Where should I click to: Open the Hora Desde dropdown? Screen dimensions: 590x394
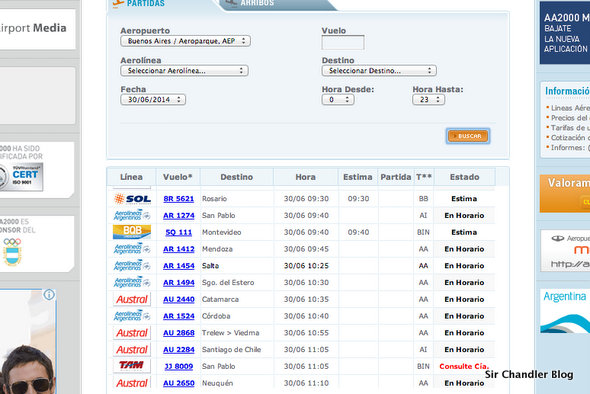tap(338, 100)
